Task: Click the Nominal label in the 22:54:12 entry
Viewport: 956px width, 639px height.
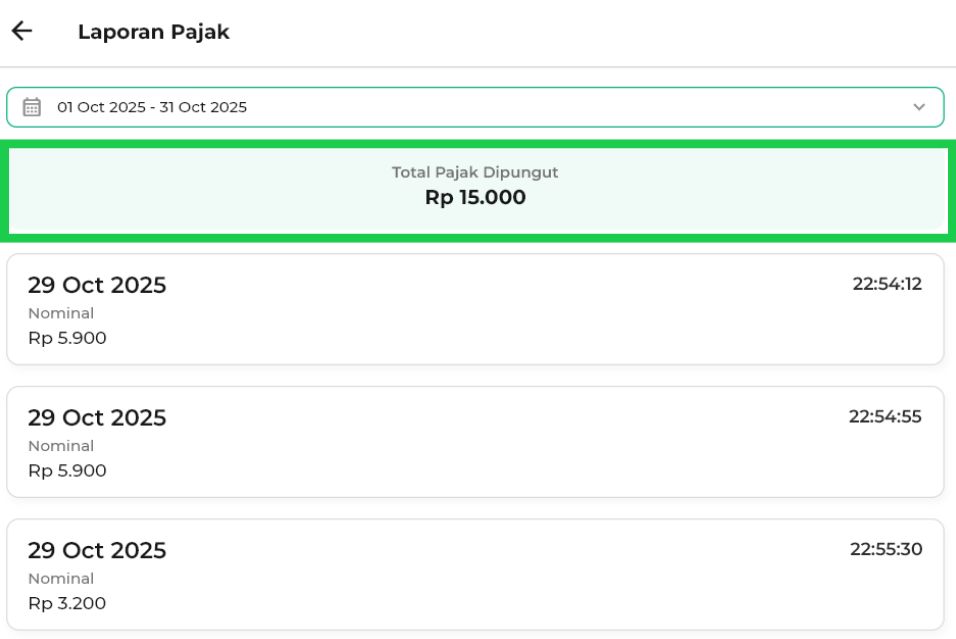Action: click(x=61, y=313)
